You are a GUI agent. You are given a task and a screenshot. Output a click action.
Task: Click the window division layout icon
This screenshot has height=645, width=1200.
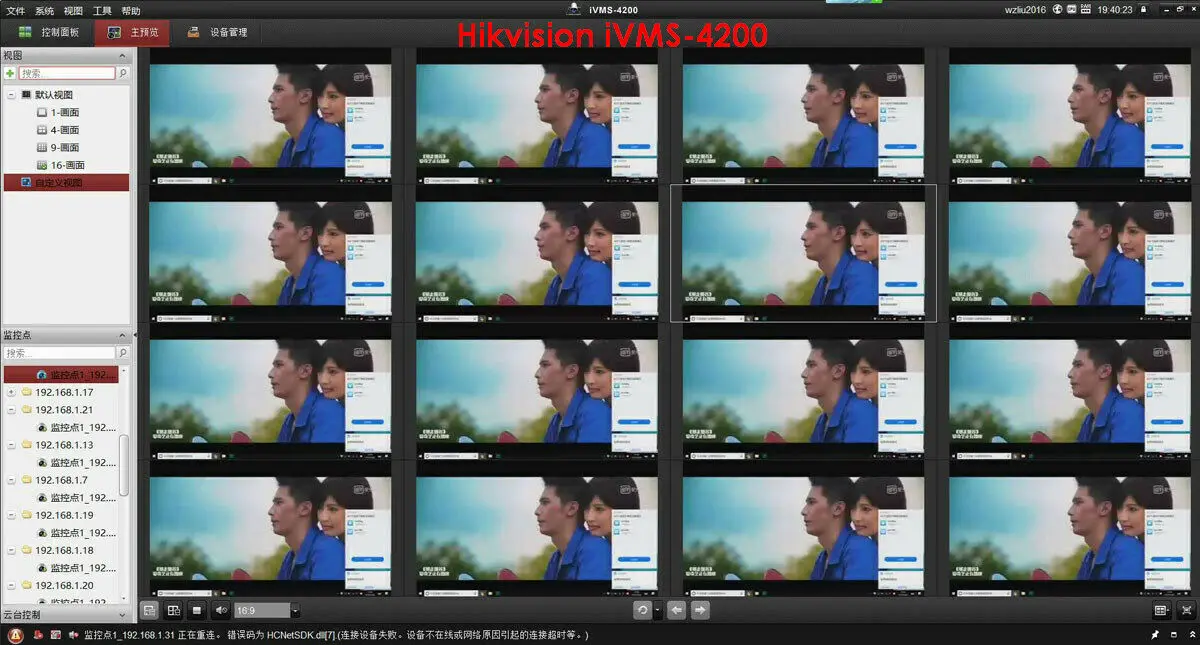tap(173, 610)
